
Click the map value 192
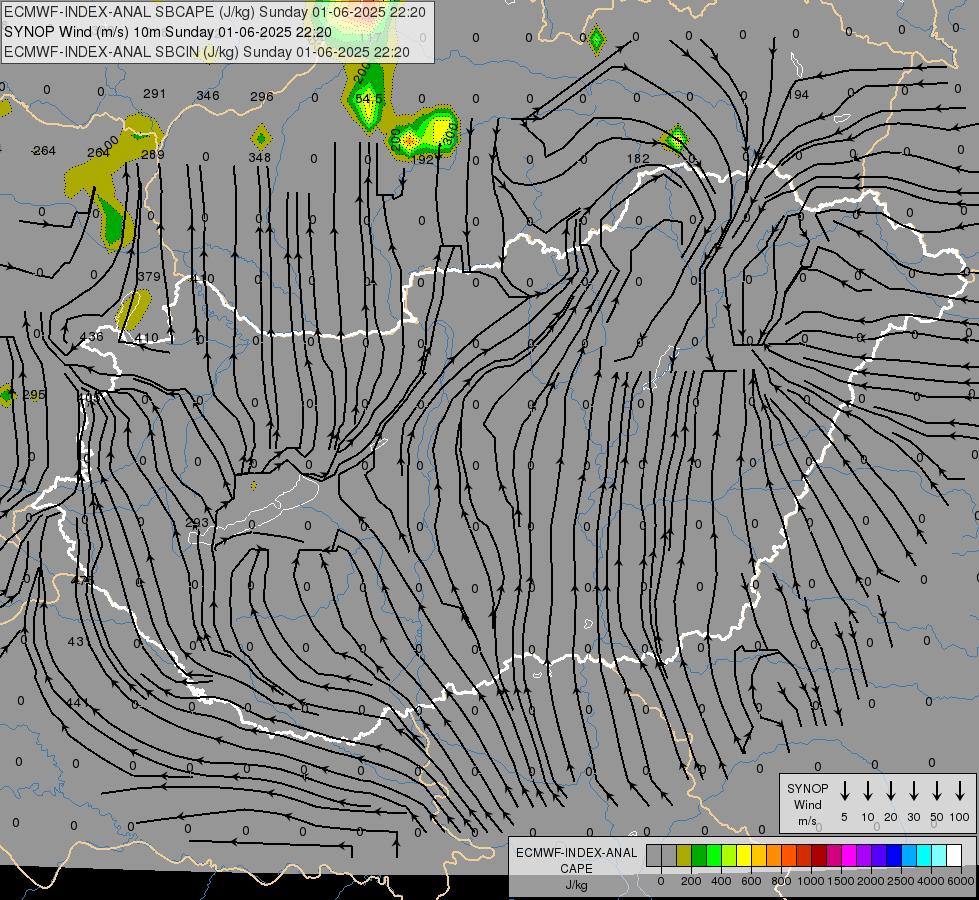click(423, 159)
